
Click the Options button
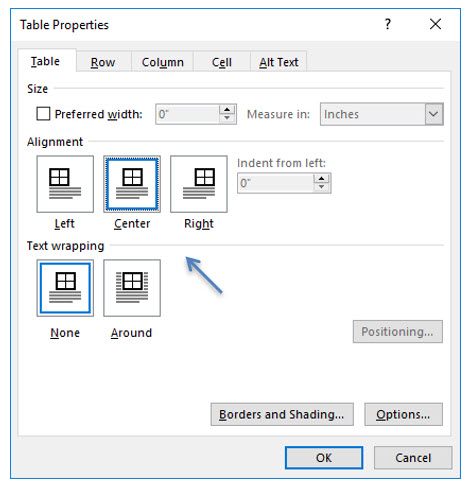tap(403, 414)
